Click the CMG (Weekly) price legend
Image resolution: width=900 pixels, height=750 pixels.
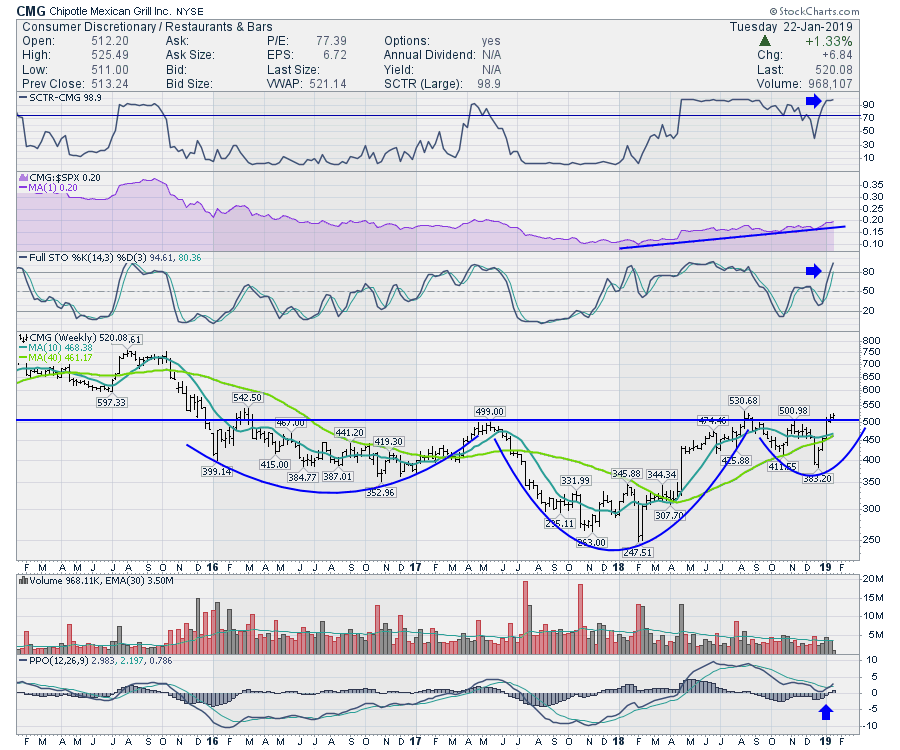point(78,338)
